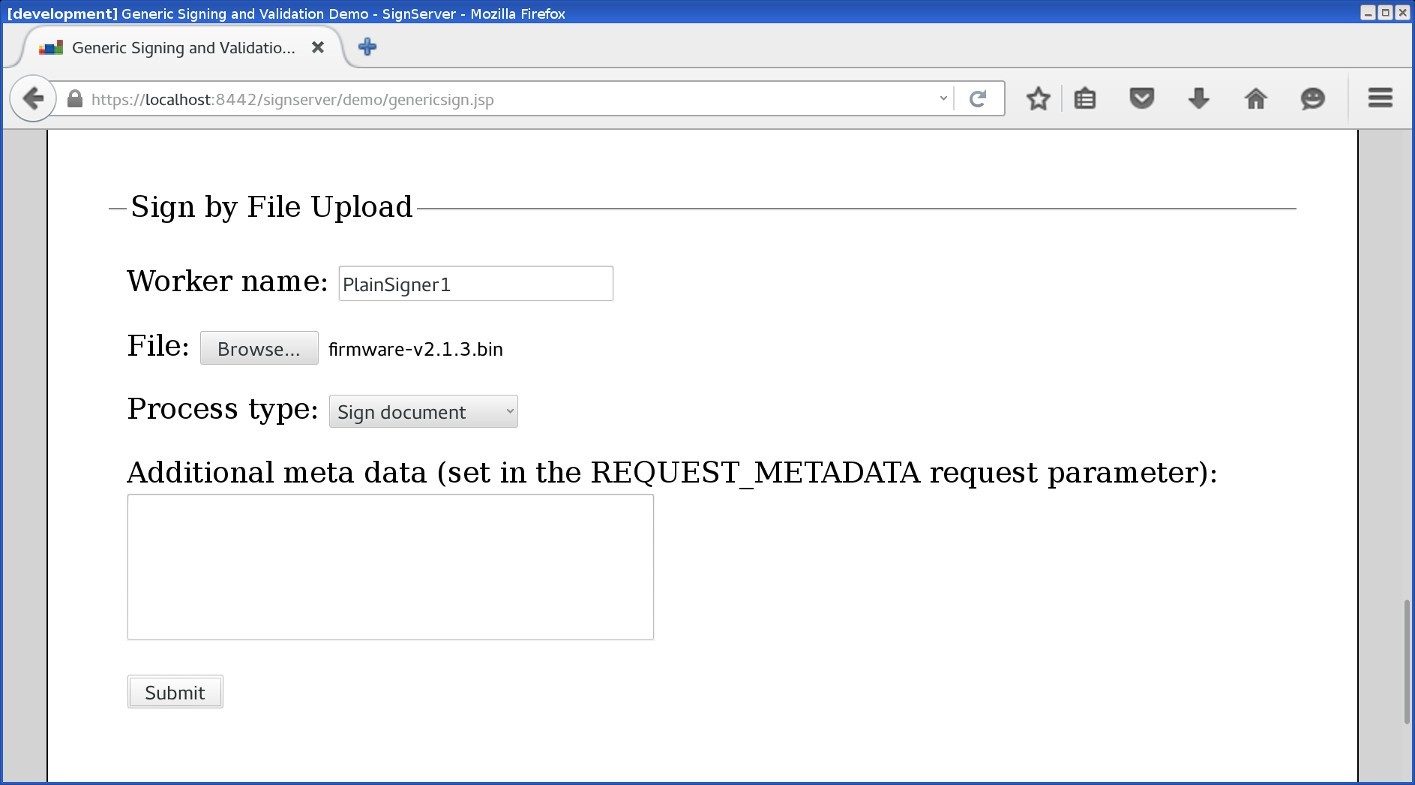This screenshot has width=1415, height=785.
Task: Open the Downloads panel
Action: coord(1198,98)
